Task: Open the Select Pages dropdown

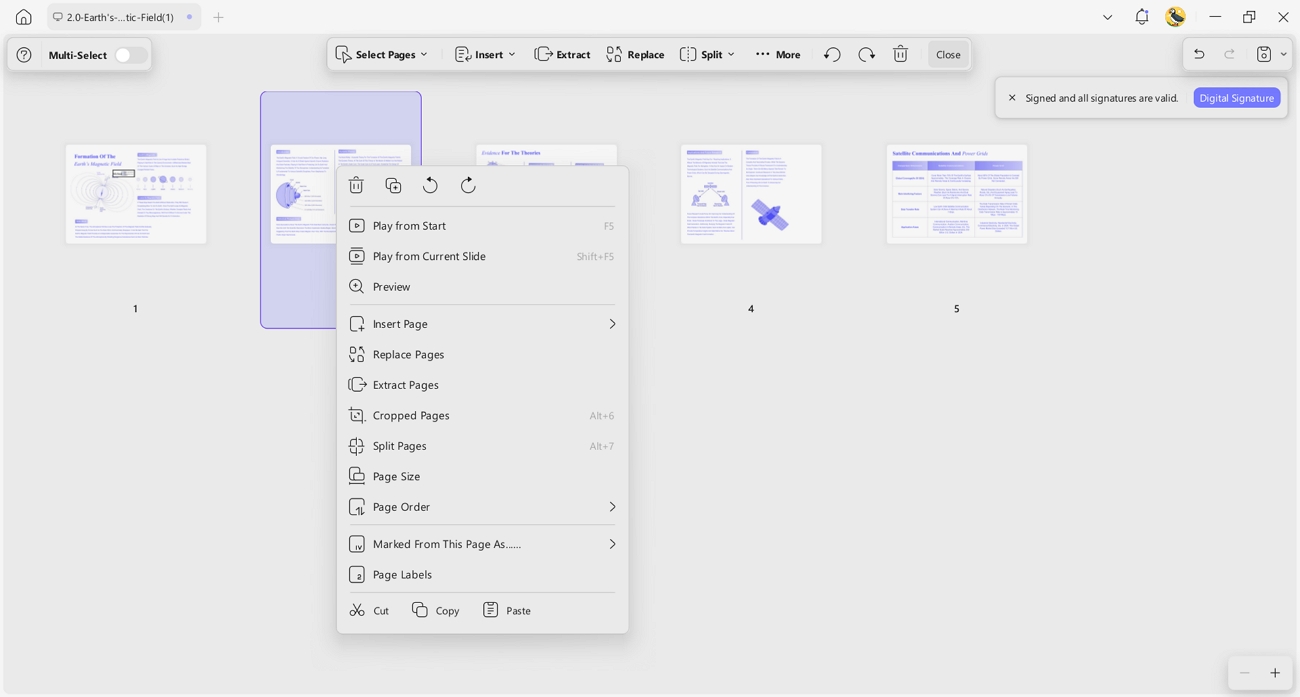Action: pos(381,54)
